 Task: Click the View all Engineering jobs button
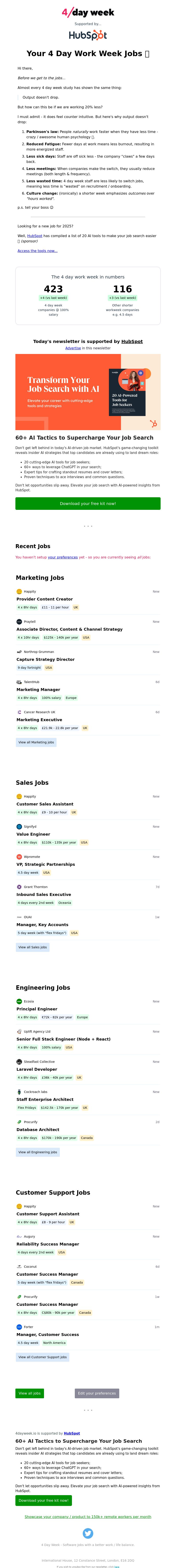point(38,1152)
